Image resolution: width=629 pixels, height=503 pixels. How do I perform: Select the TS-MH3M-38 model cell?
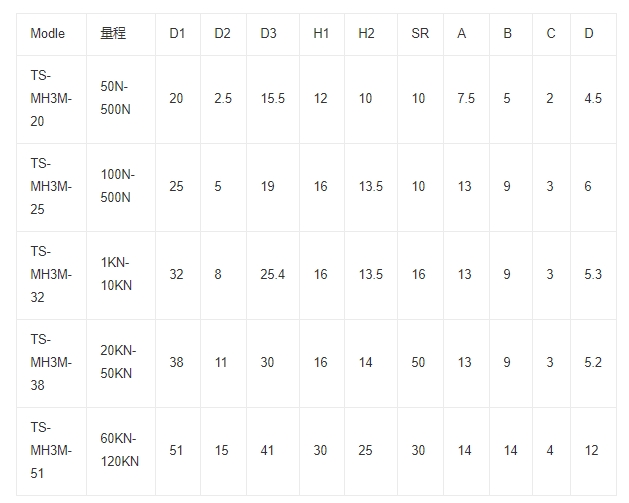51,363
